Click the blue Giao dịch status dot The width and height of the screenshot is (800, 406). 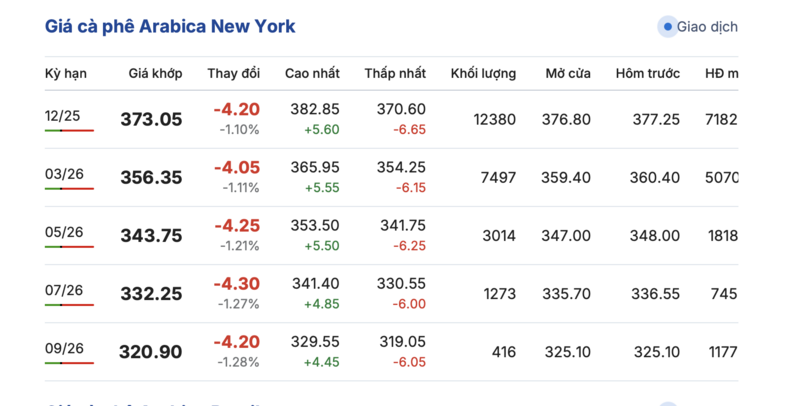click(x=667, y=27)
